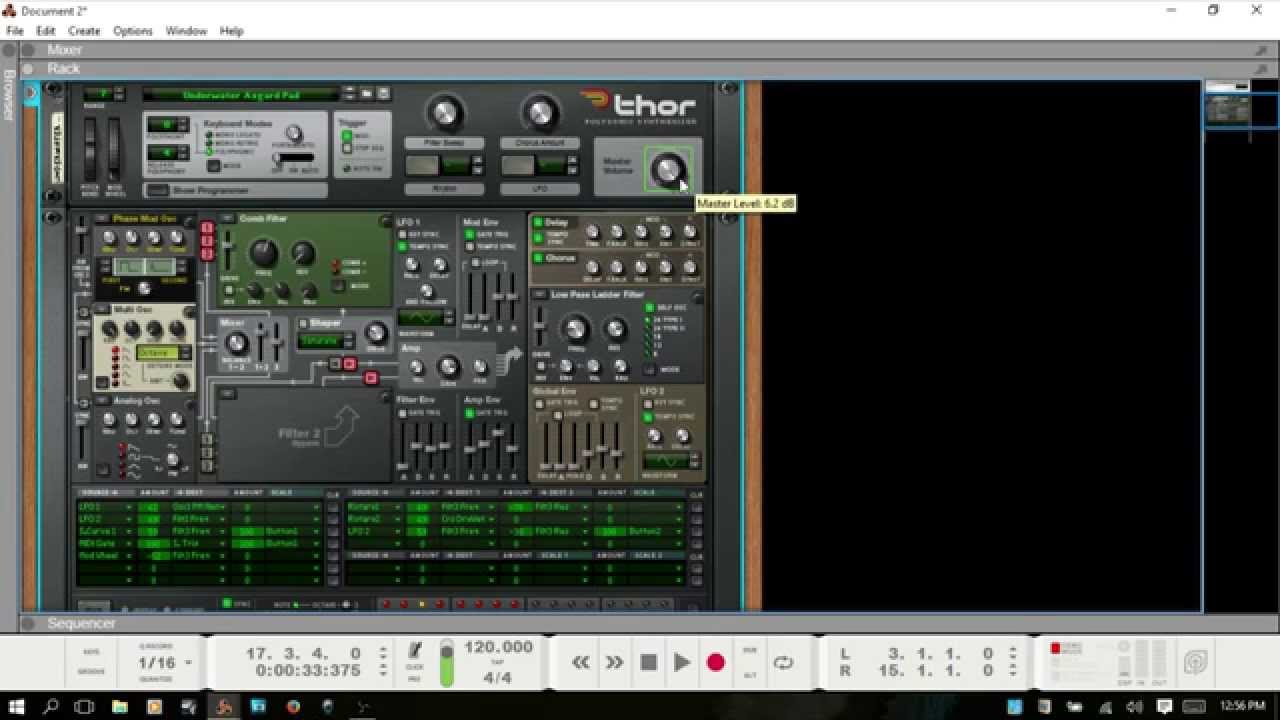Toggle LFO 1 Key Sync
Viewport: 1280px width, 720px height.
pyautogui.click(x=402, y=235)
